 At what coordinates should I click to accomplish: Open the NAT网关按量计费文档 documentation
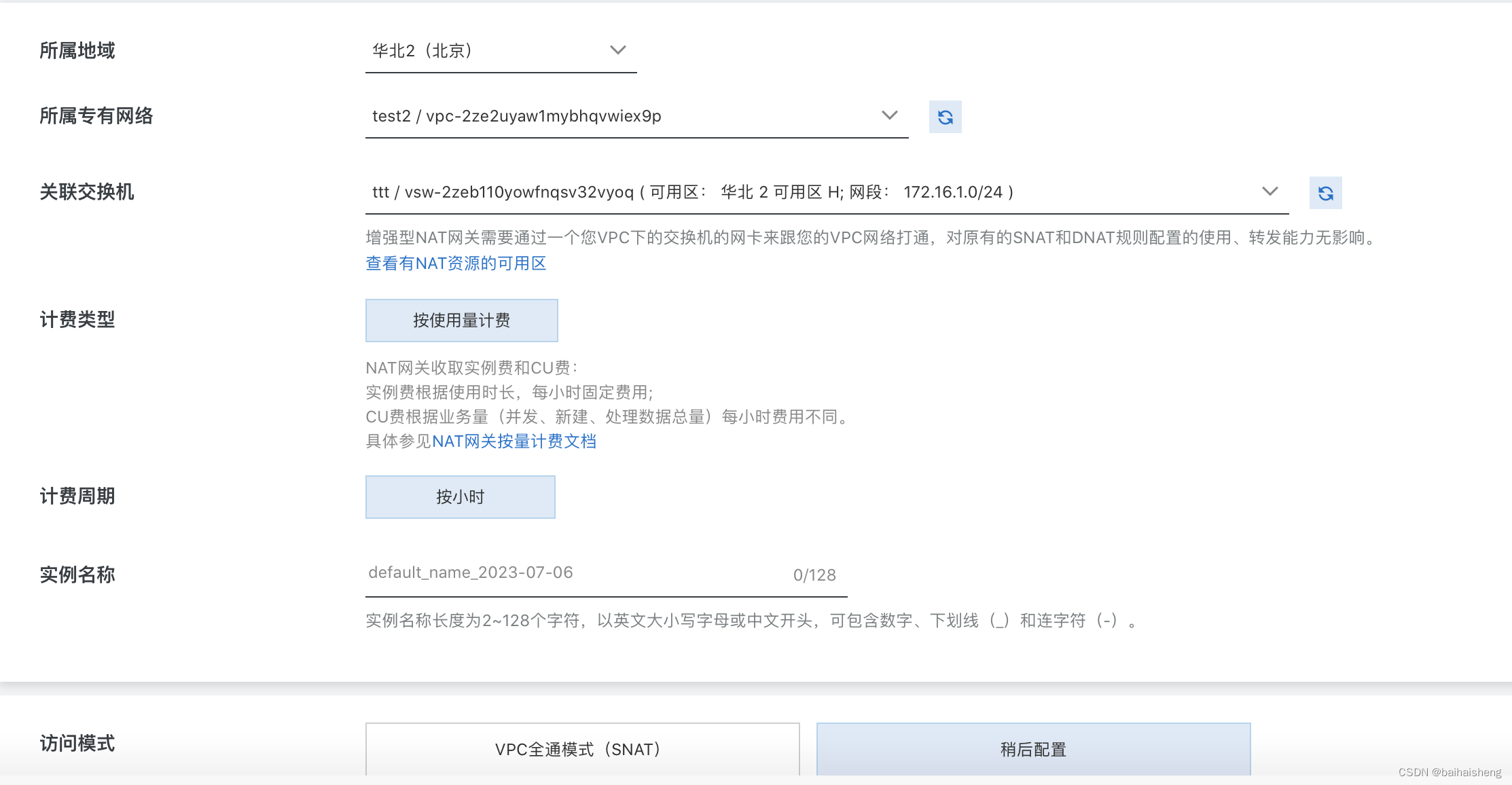[514, 441]
